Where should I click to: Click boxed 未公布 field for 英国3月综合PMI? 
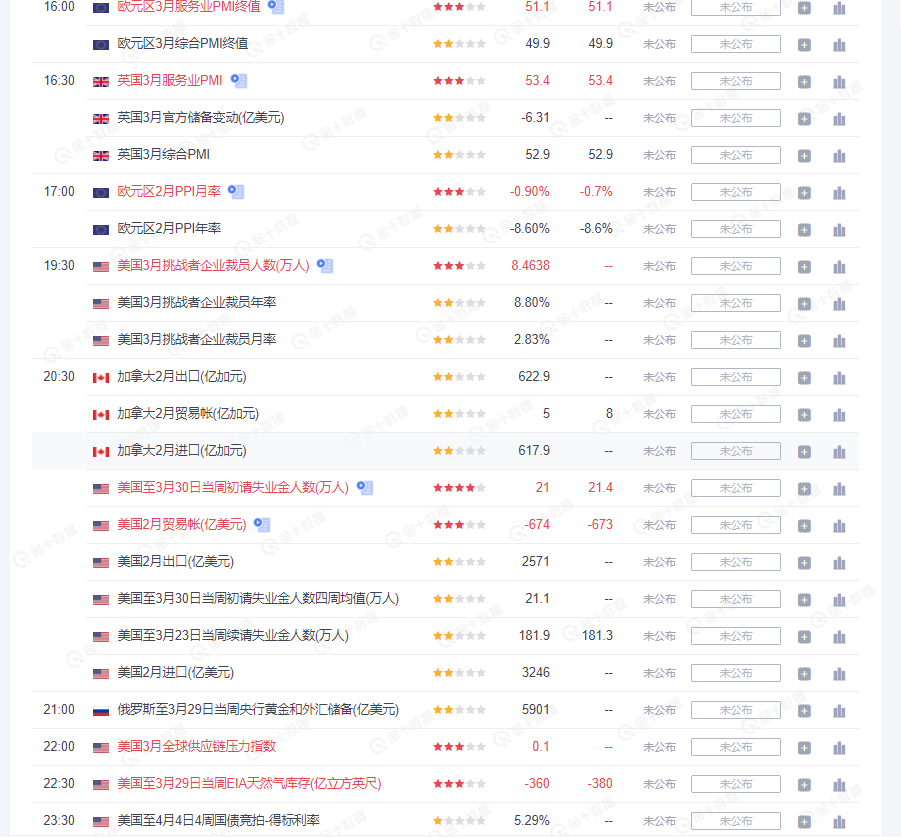(736, 155)
